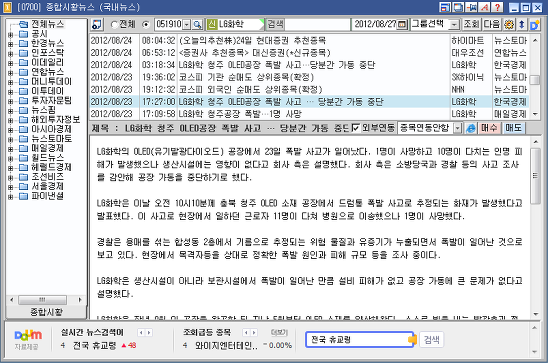
Task: Open news row 'LG화학 청주공장 폭발…1명 사망'
Action: point(309,114)
